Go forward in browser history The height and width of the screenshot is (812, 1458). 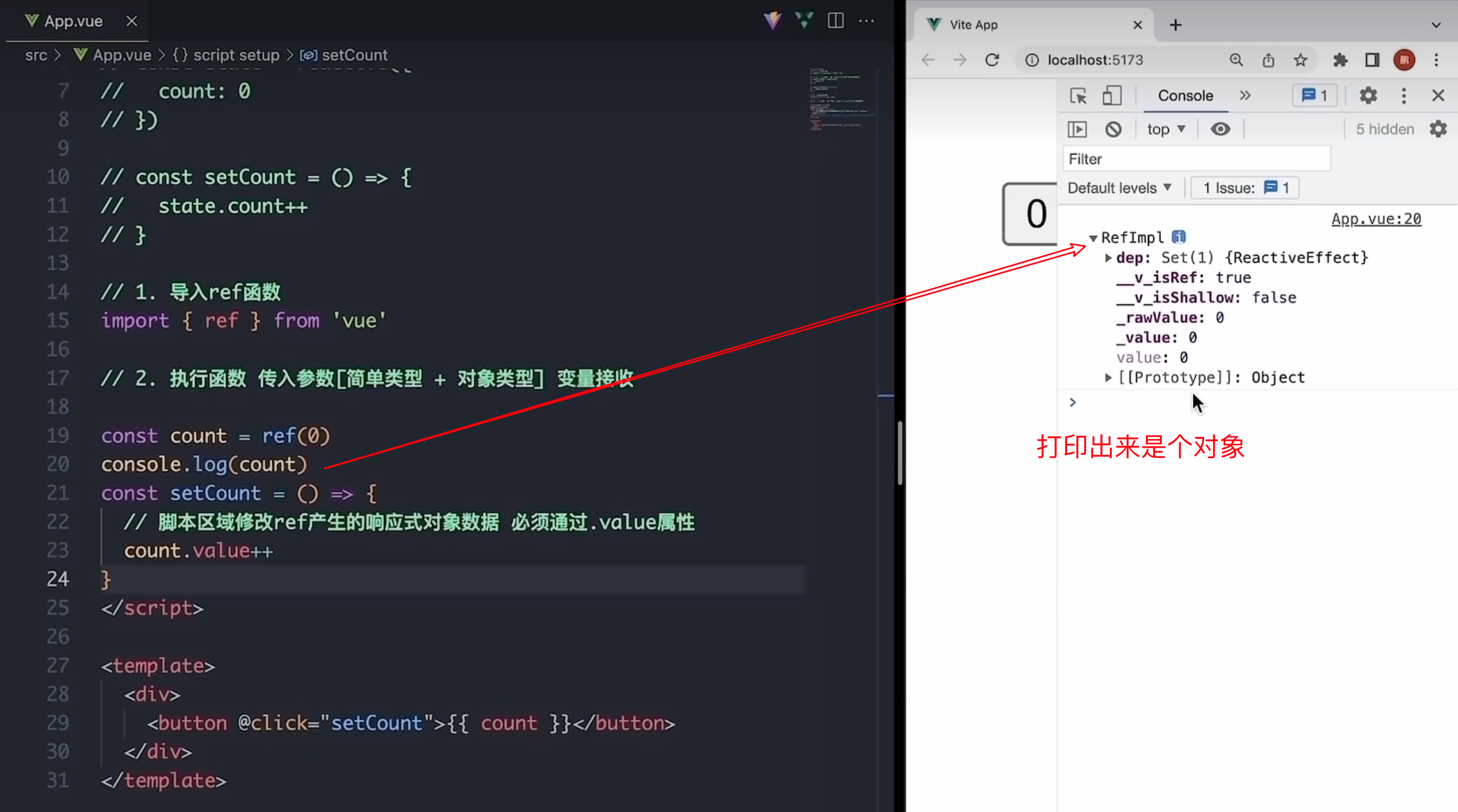[x=960, y=60]
